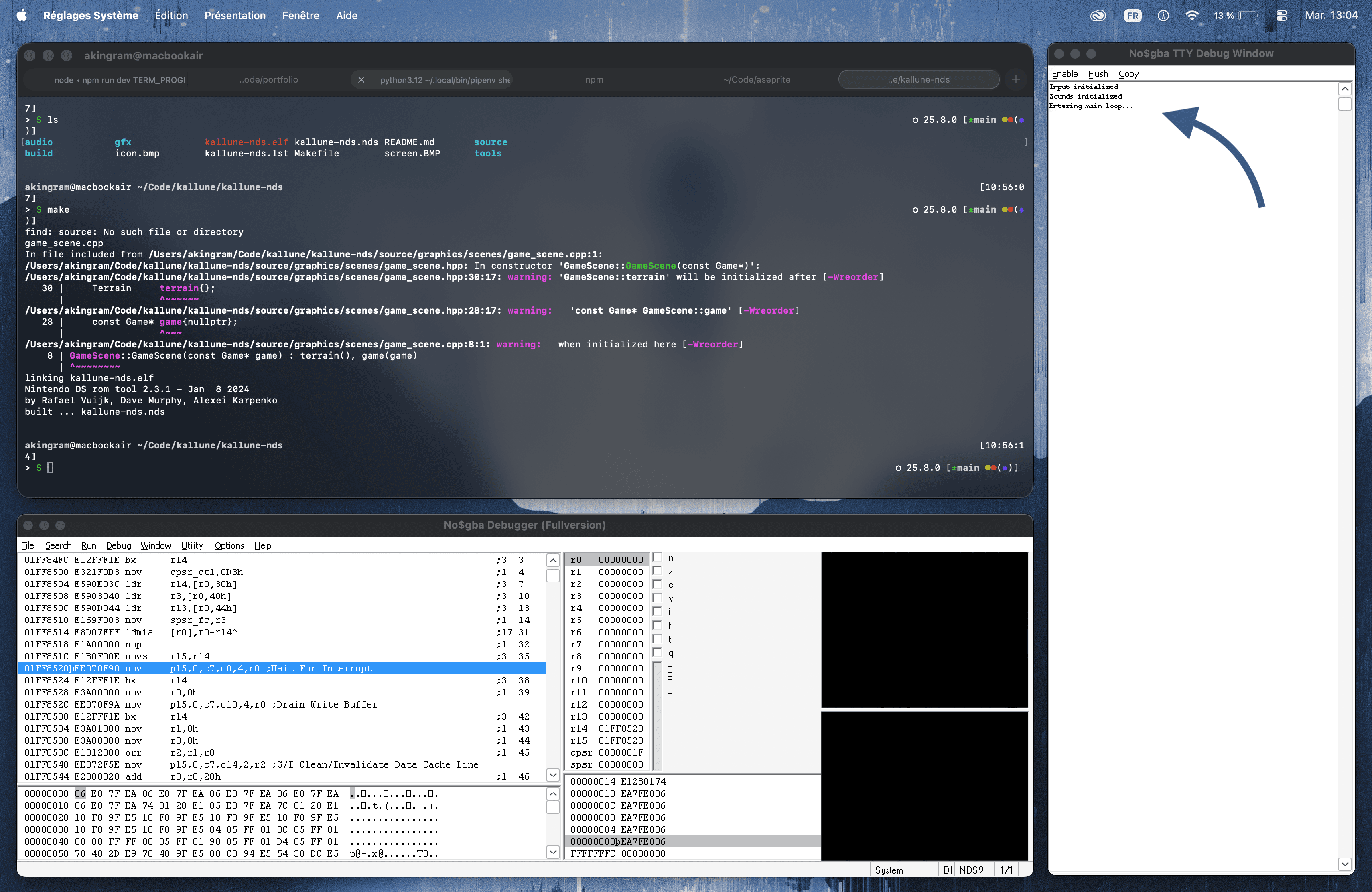Open the Apple menu icon

21,16
